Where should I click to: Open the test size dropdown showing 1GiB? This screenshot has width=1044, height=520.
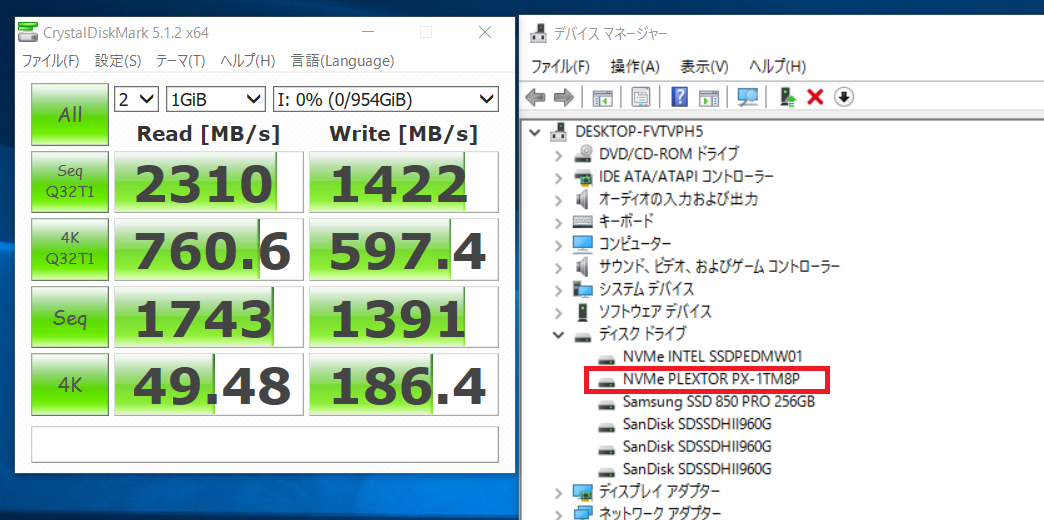click(216, 100)
